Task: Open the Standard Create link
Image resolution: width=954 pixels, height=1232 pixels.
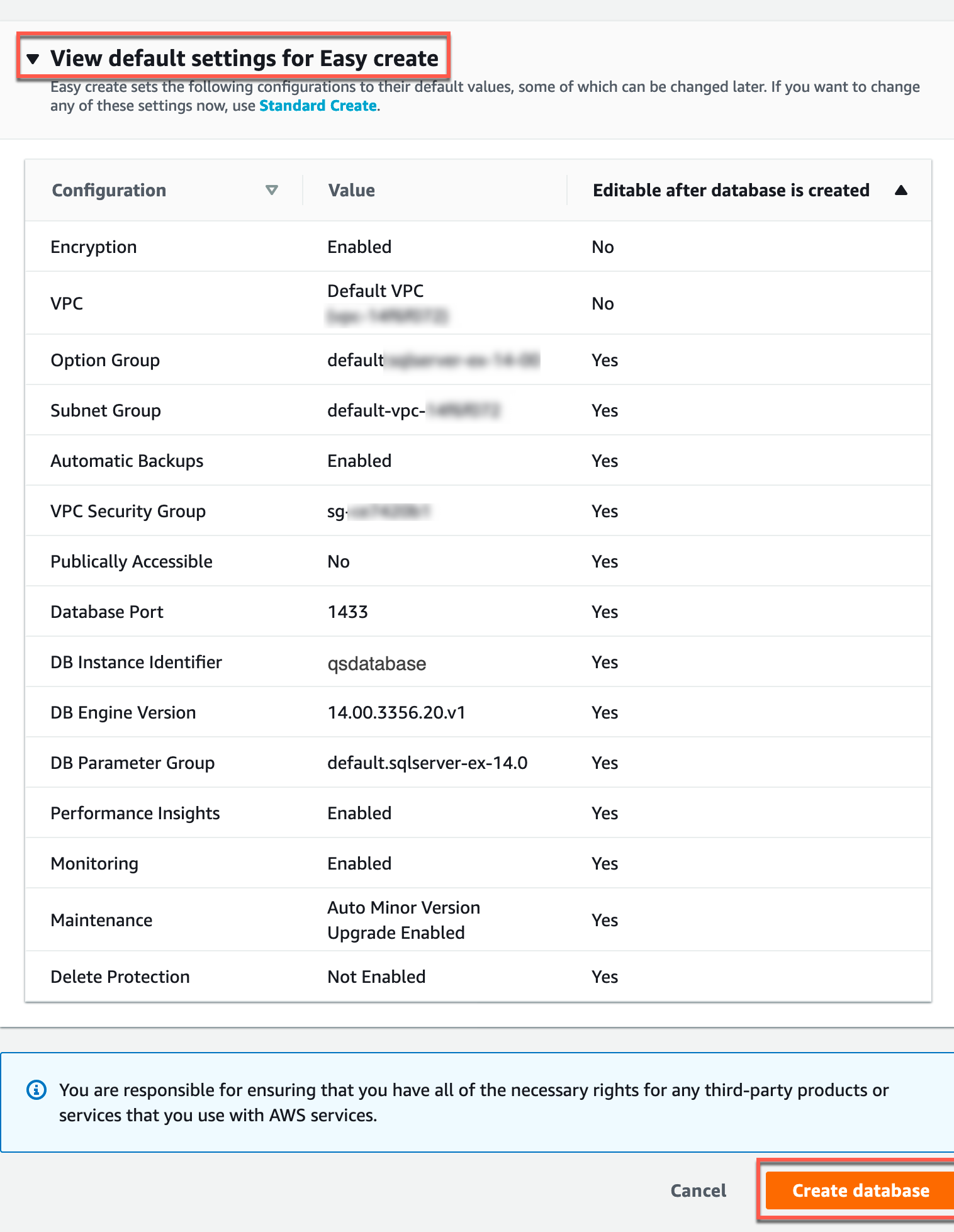Action: (x=318, y=106)
